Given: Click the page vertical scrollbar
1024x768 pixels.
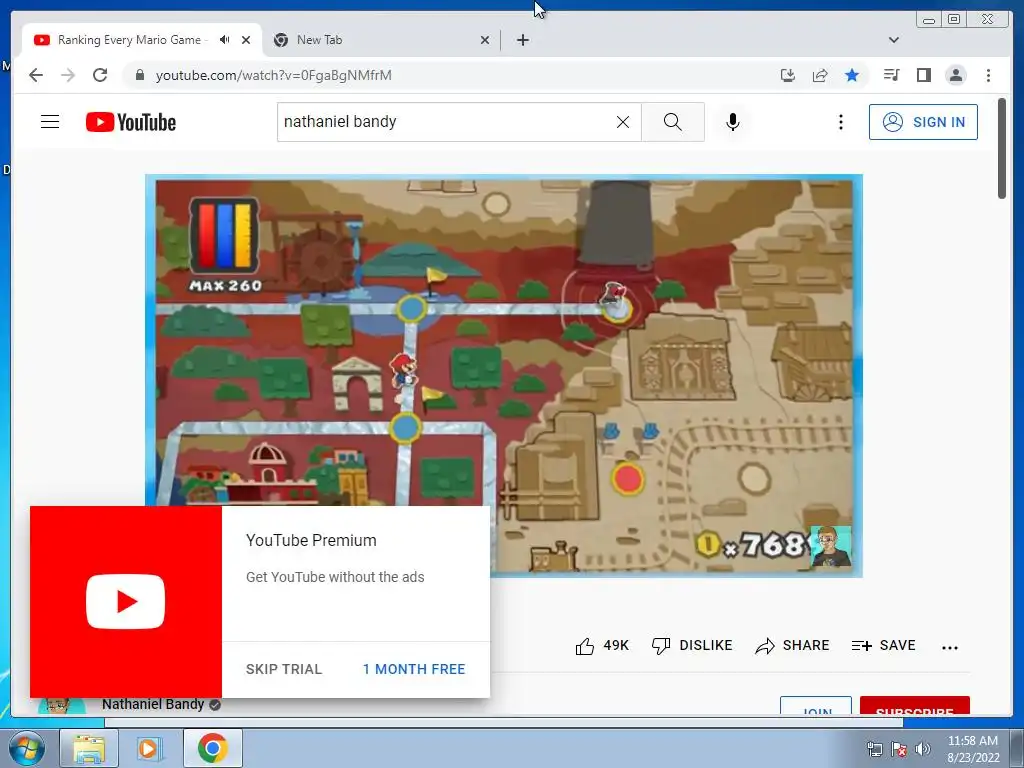Looking at the screenshot, I should tap(1002, 149).
